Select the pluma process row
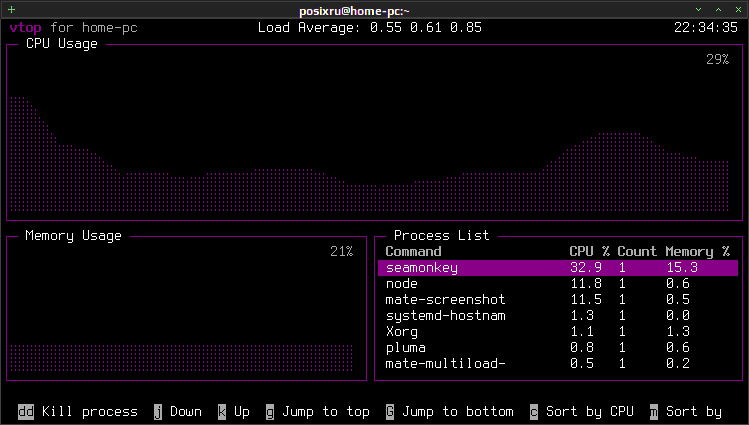This screenshot has width=749, height=425. coord(558,348)
